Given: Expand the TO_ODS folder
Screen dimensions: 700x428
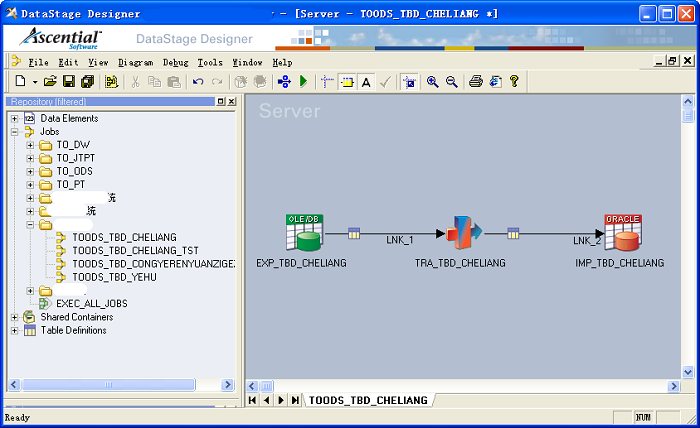Looking at the screenshot, I should coord(30,172).
